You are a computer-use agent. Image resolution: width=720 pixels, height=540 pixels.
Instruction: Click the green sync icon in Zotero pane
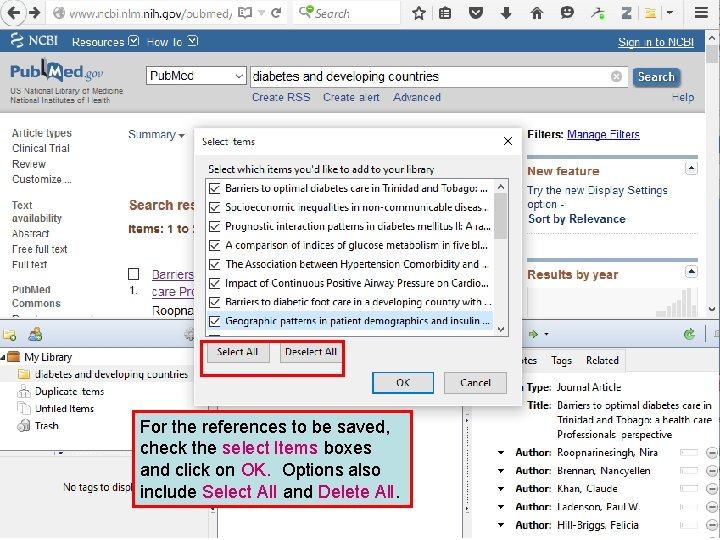point(689,334)
